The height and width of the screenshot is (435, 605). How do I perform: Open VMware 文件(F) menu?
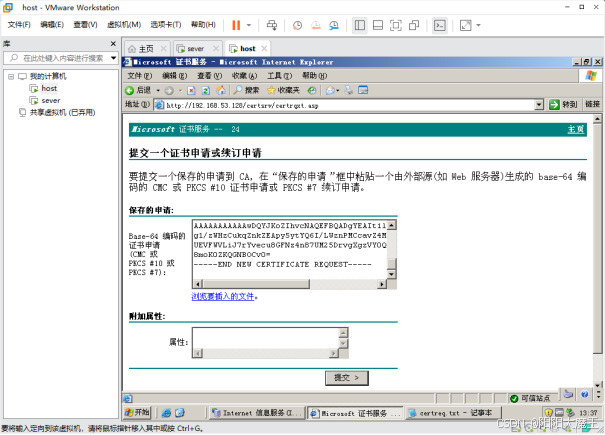(19, 25)
